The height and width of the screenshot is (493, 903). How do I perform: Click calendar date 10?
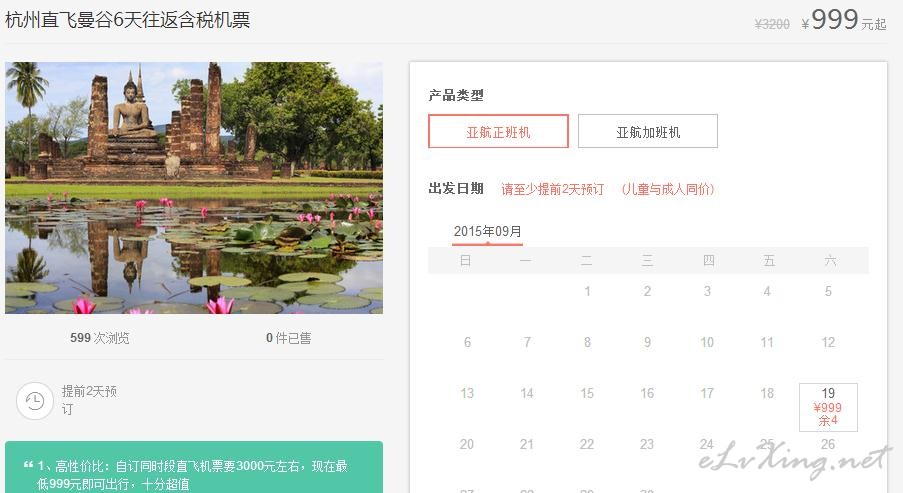(x=707, y=342)
